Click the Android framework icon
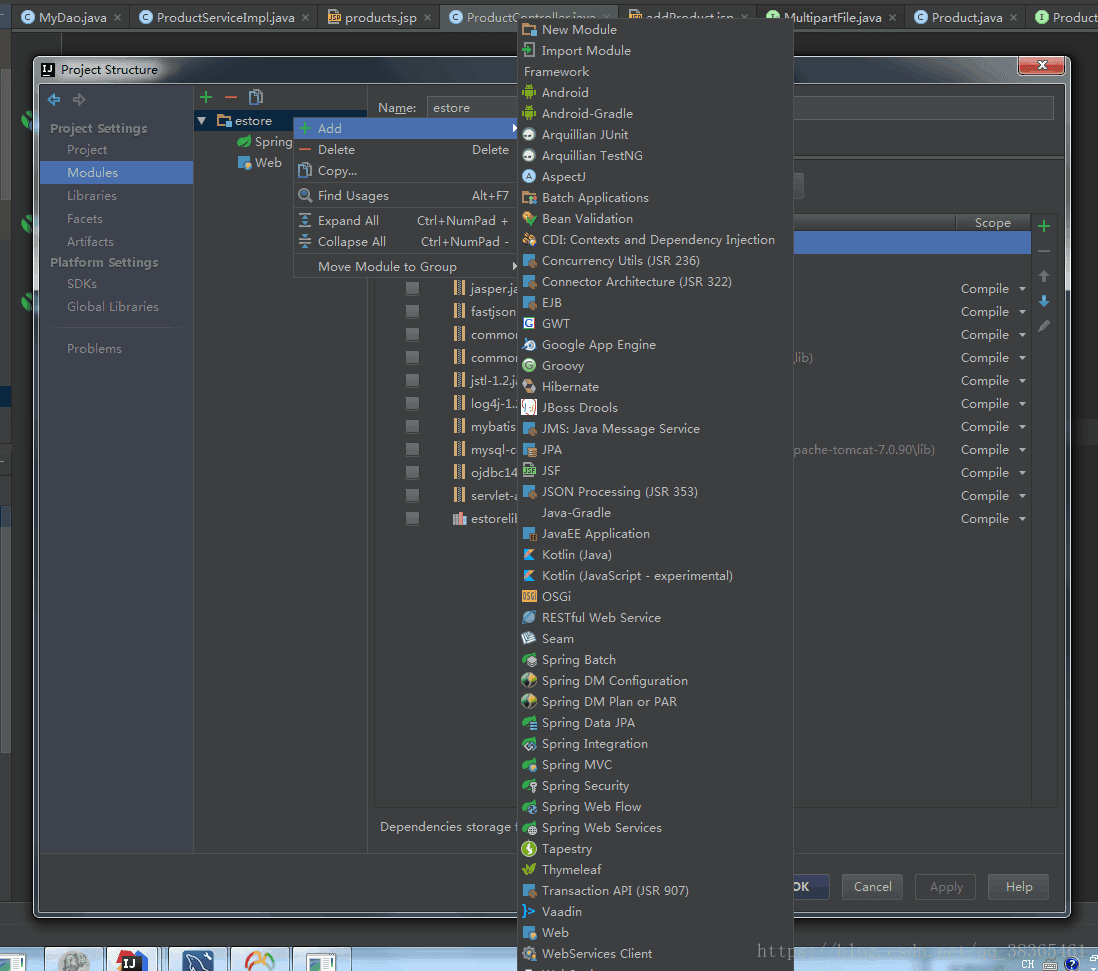1098x971 pixels. (x=529, y=92)
